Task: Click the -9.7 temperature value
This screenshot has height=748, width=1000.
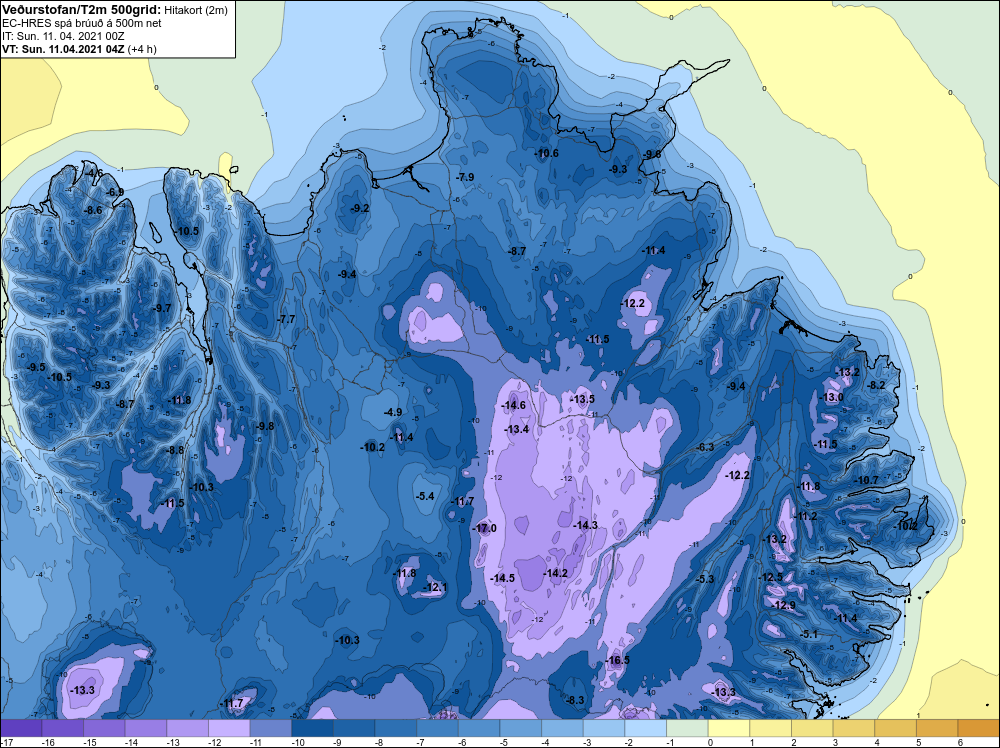Action: pyautogui.click(x=163, y=308)
